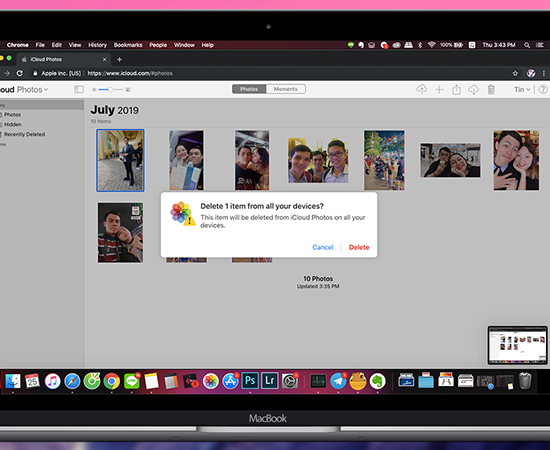550x450 pixels.
Task: Switch to the Photos view
Action: [x=249, y=89]
